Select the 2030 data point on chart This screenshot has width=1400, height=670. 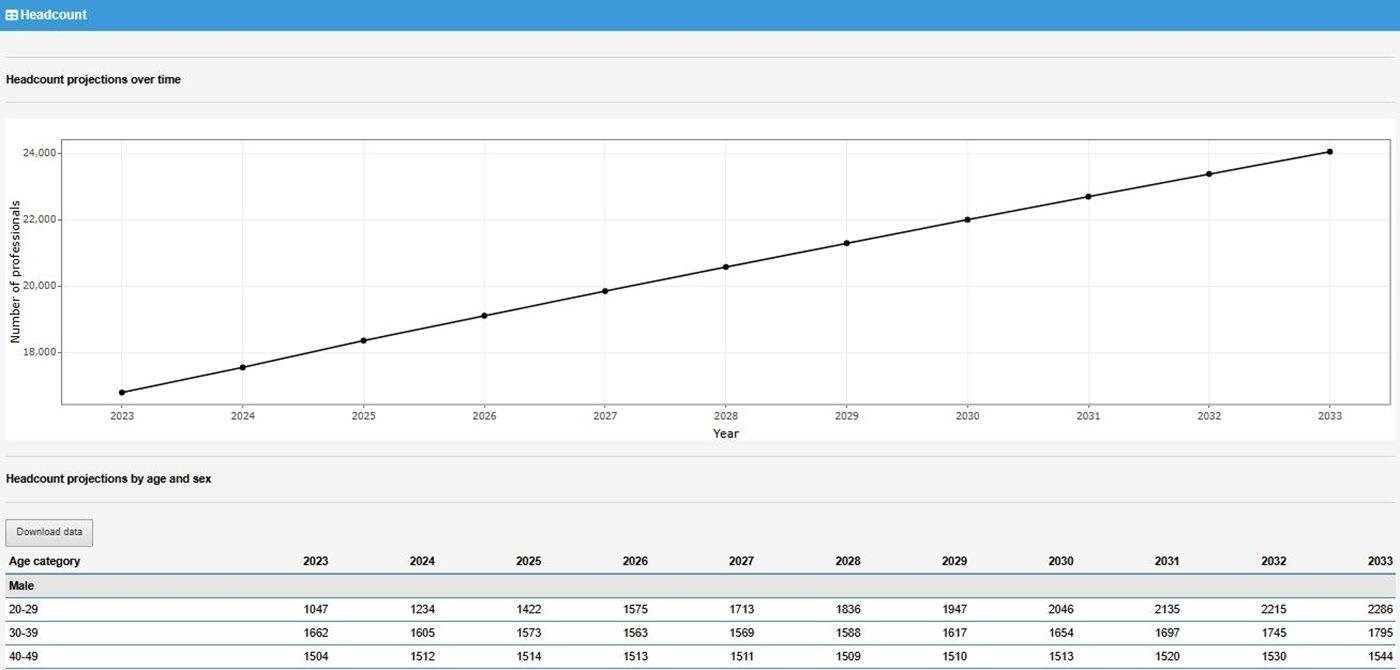pos(967,220)
